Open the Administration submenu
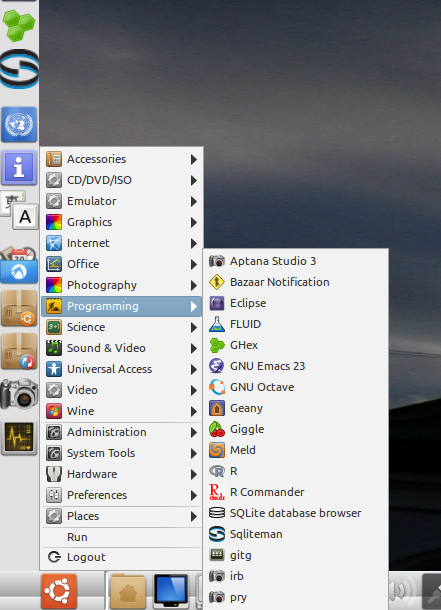This screenshot has height=610, width=441. point(121,432)
